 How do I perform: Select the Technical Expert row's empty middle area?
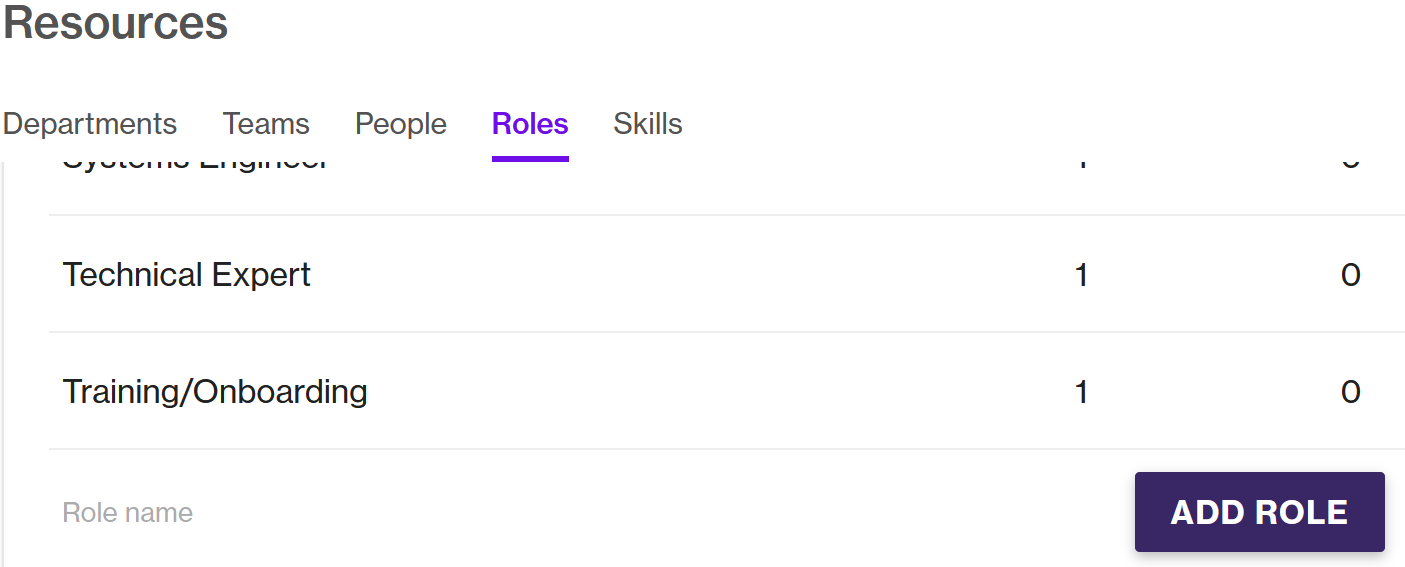[x=690, y=275]
